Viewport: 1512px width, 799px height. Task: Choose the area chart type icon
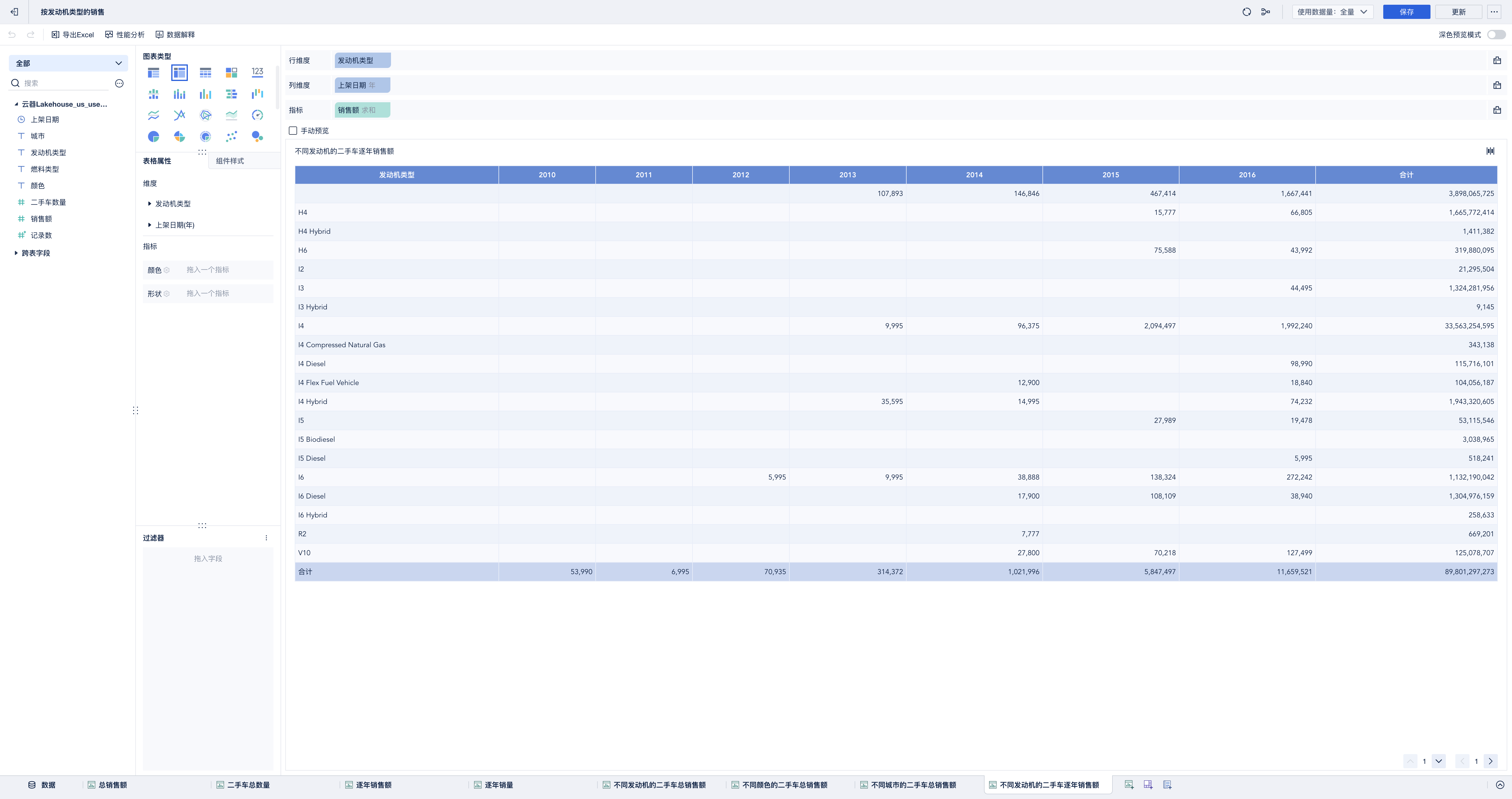[x=231, y=115]
